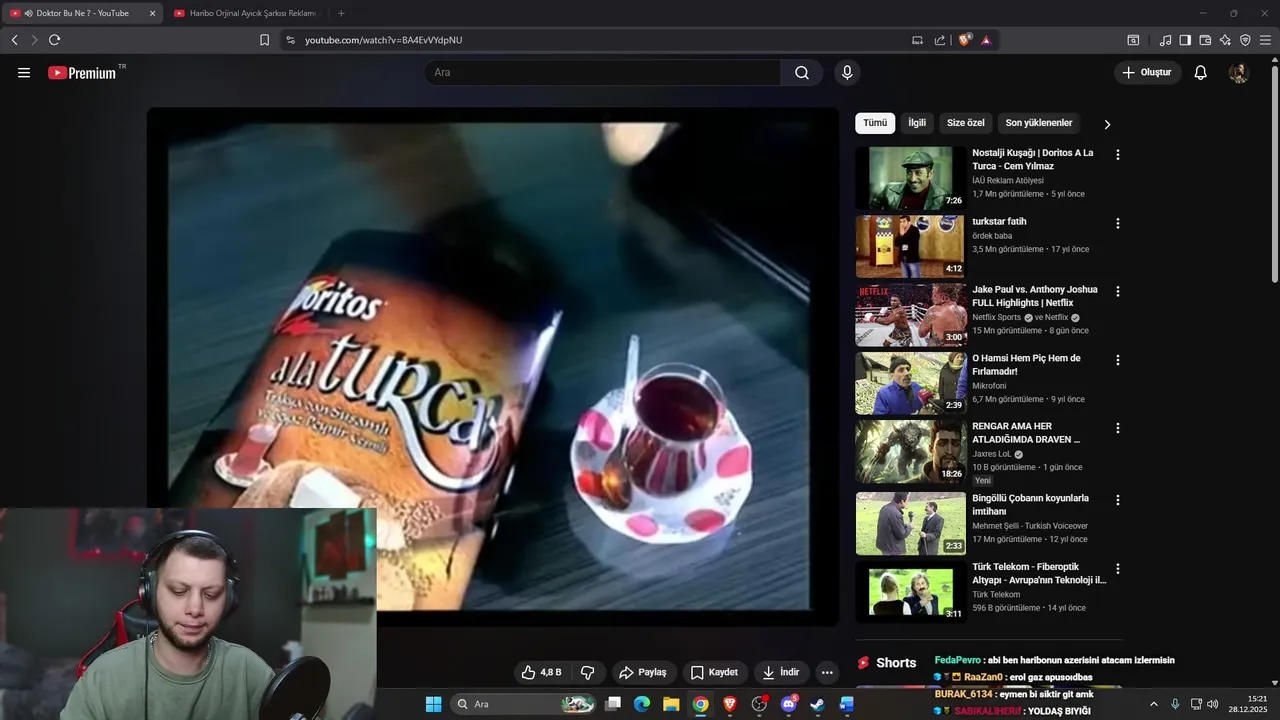Open Türk Telekom Fiberoptik video thumbnail
The height and width of the screenshot is (720, 1280).
(910, 592)
